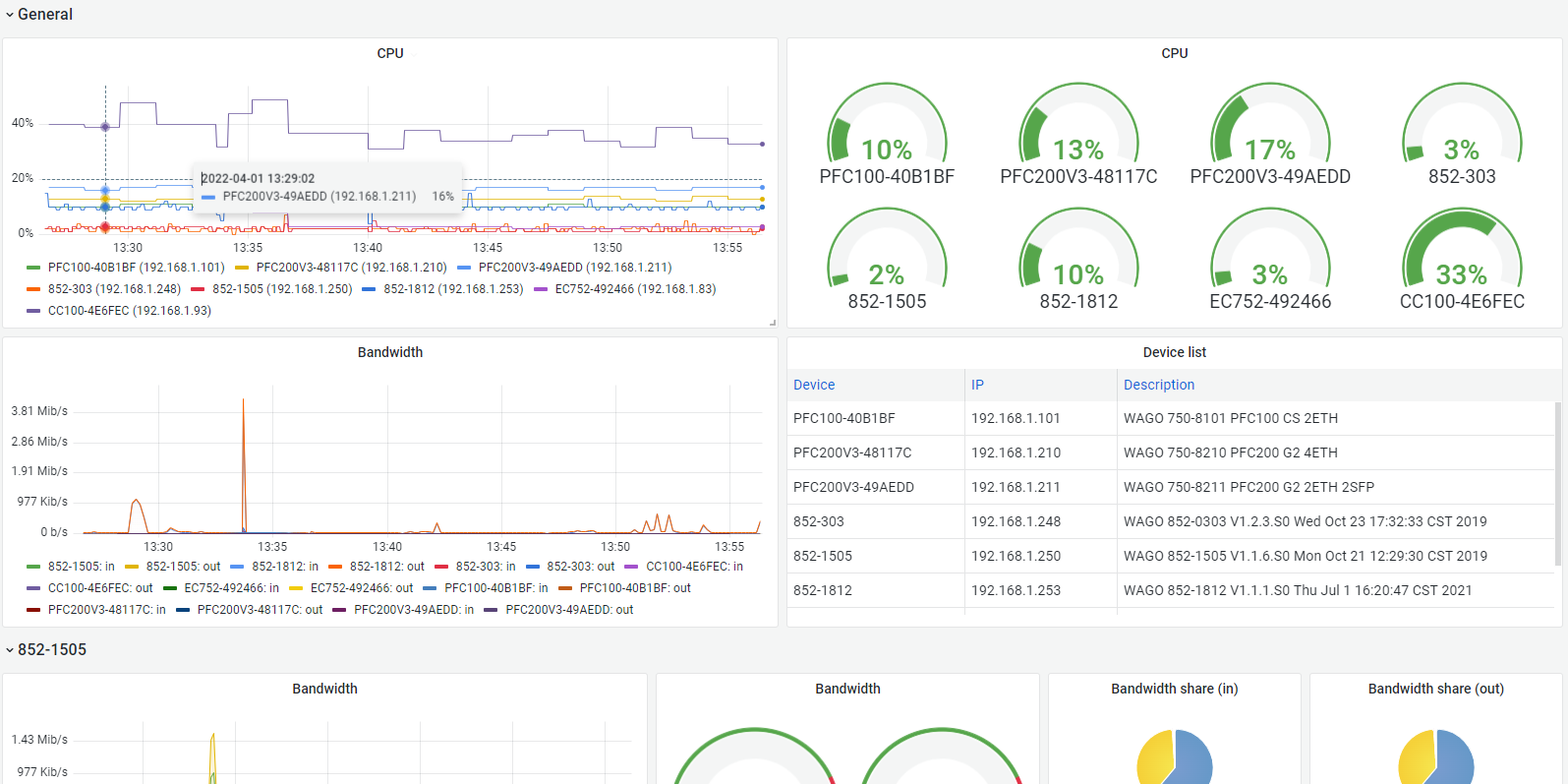Click the 852-303 3% gauge

(x=1462, y=133)
